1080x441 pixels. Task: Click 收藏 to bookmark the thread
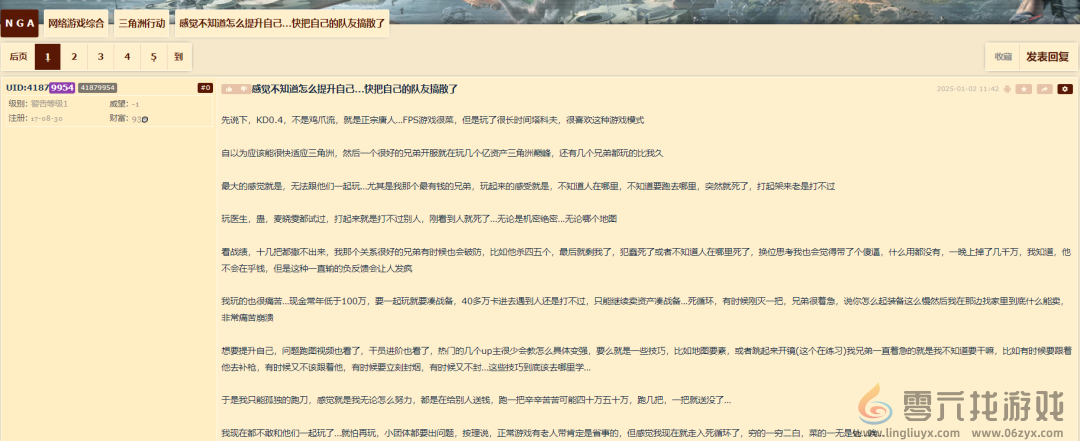click(1002, 57)
